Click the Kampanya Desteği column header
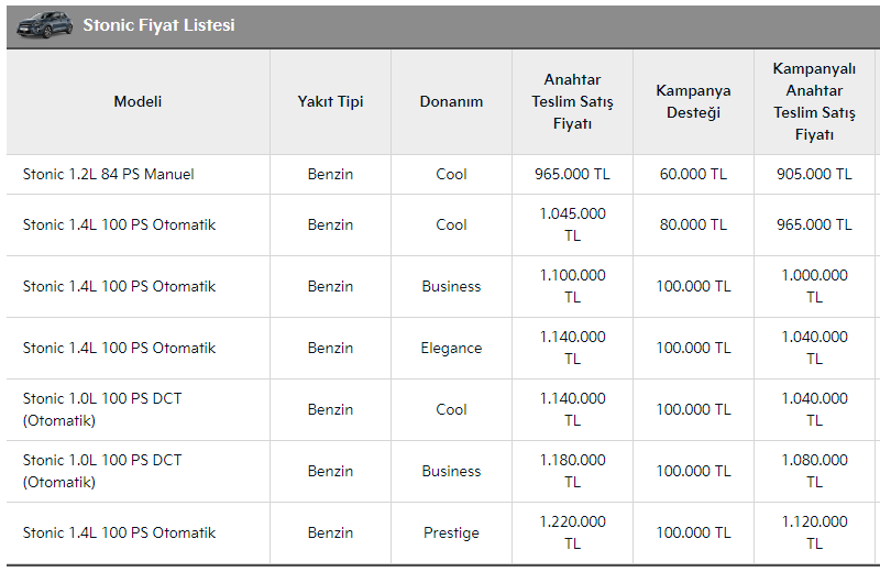880x572 pixels. pyautogui.click(x=693, y=101)
